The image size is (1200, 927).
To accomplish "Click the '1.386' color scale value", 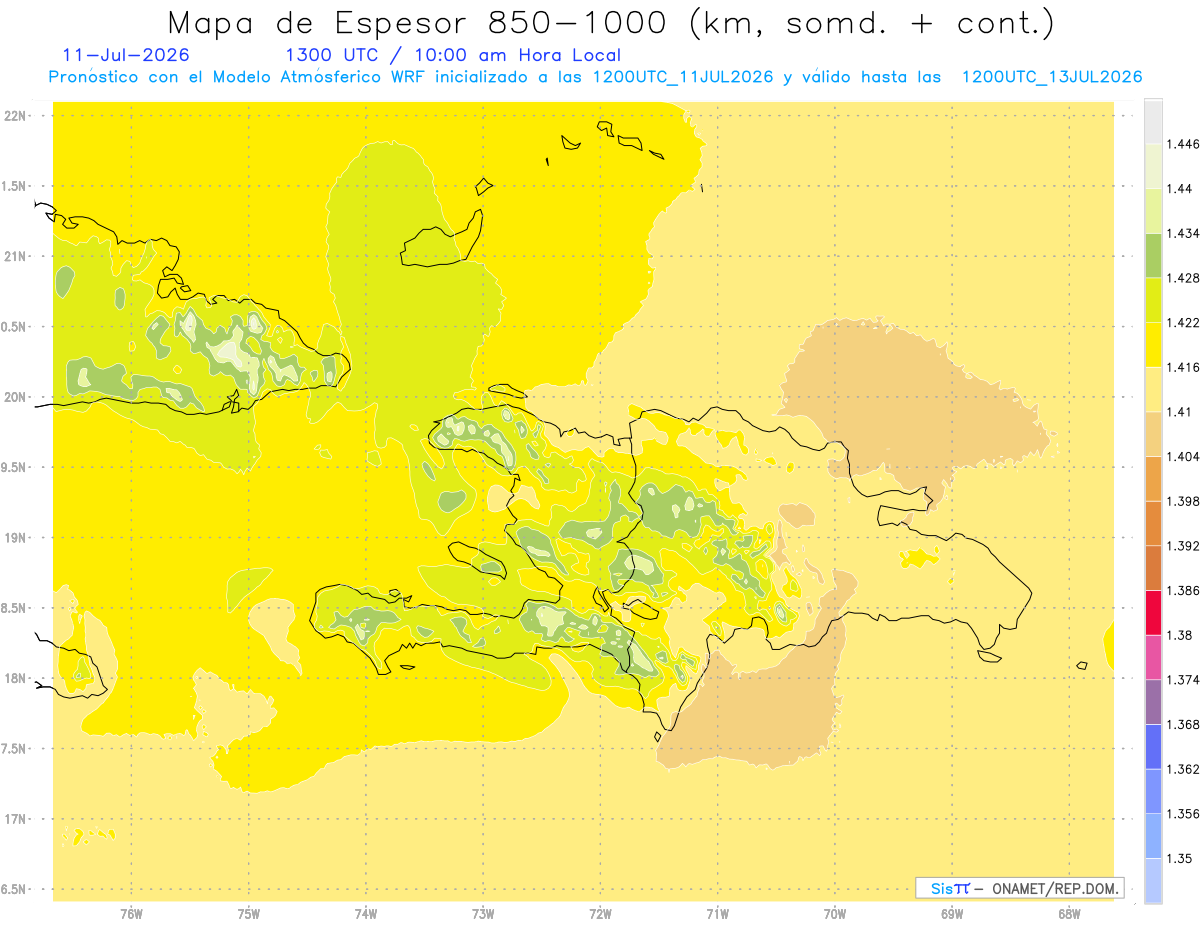I will click(1183, 591).
